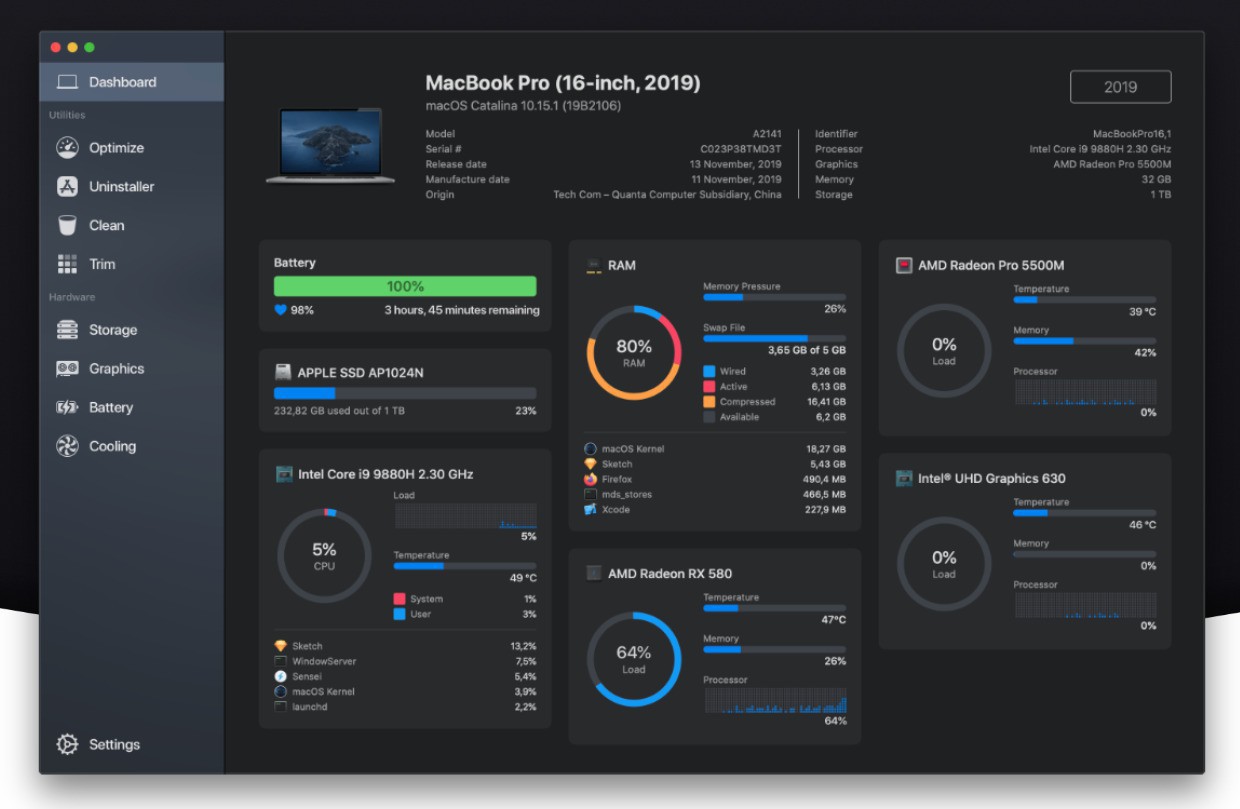The width and height of the screenshot is (1240, 809).
Task: Click the Battery icon in sidebar
Action: coord(67,408)
